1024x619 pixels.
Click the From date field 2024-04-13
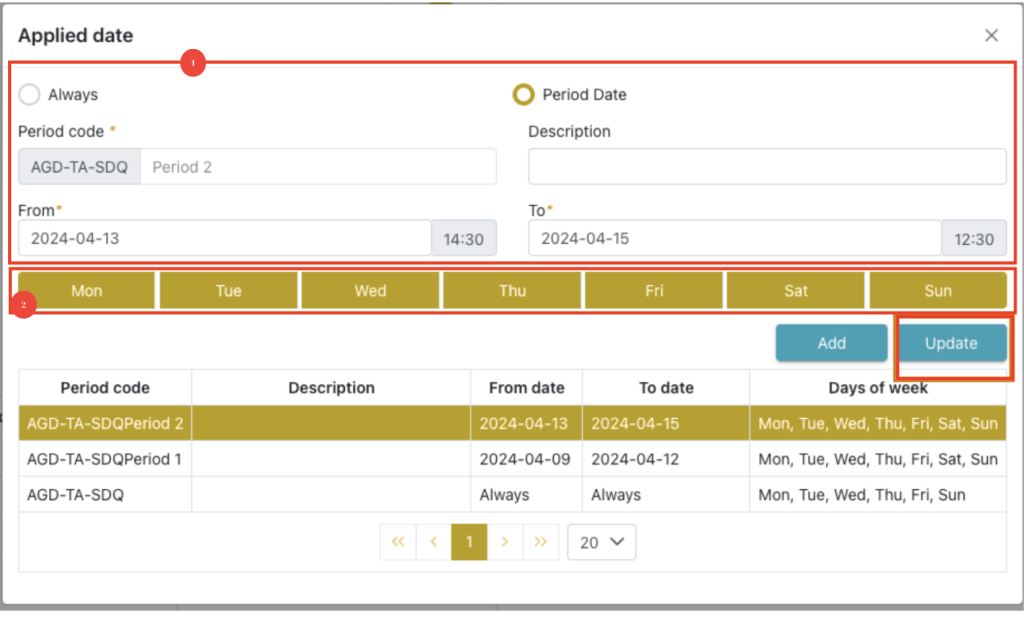click(224, 239)
